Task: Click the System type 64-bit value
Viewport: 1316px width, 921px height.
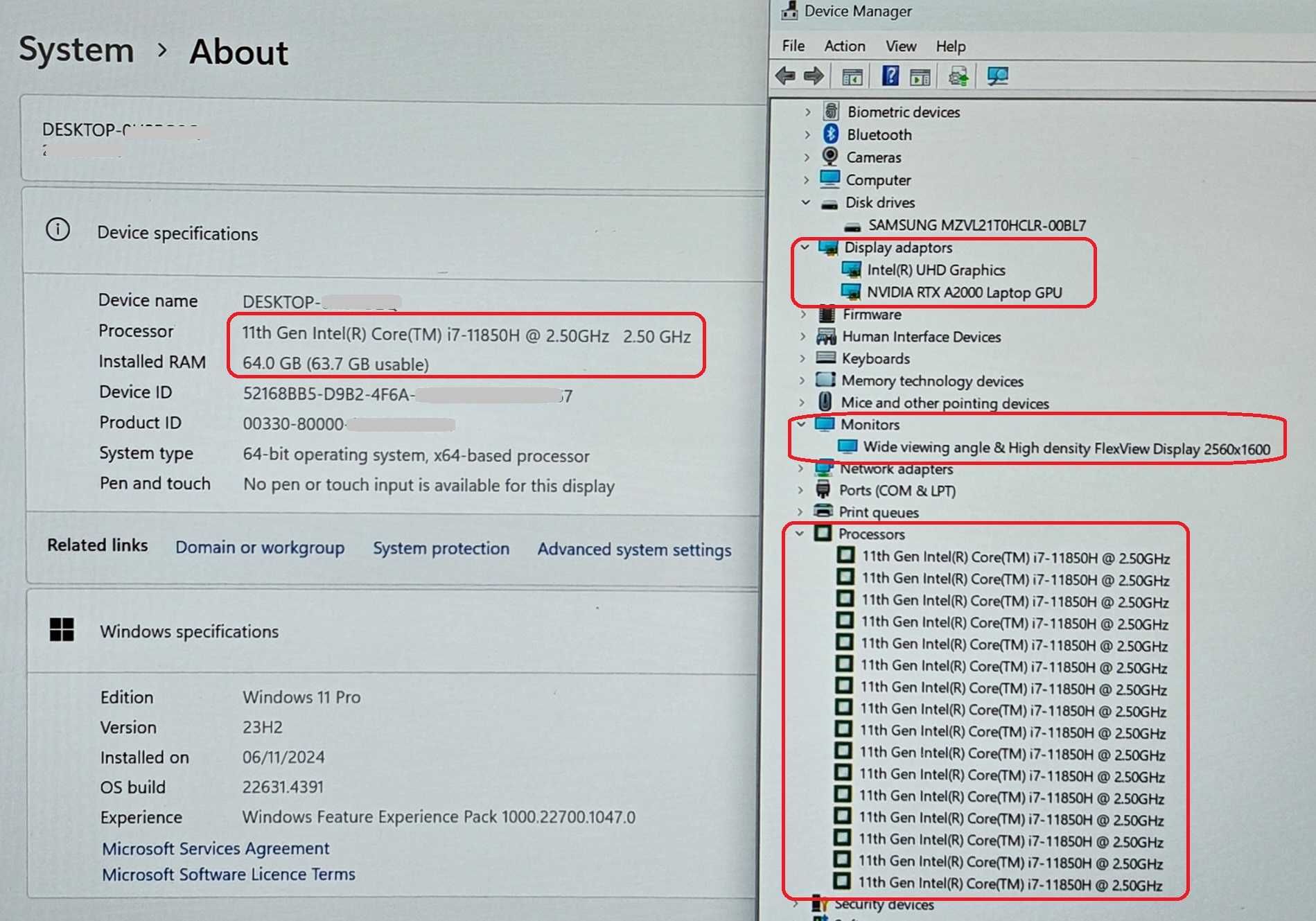Action: (x=416, y=455)
